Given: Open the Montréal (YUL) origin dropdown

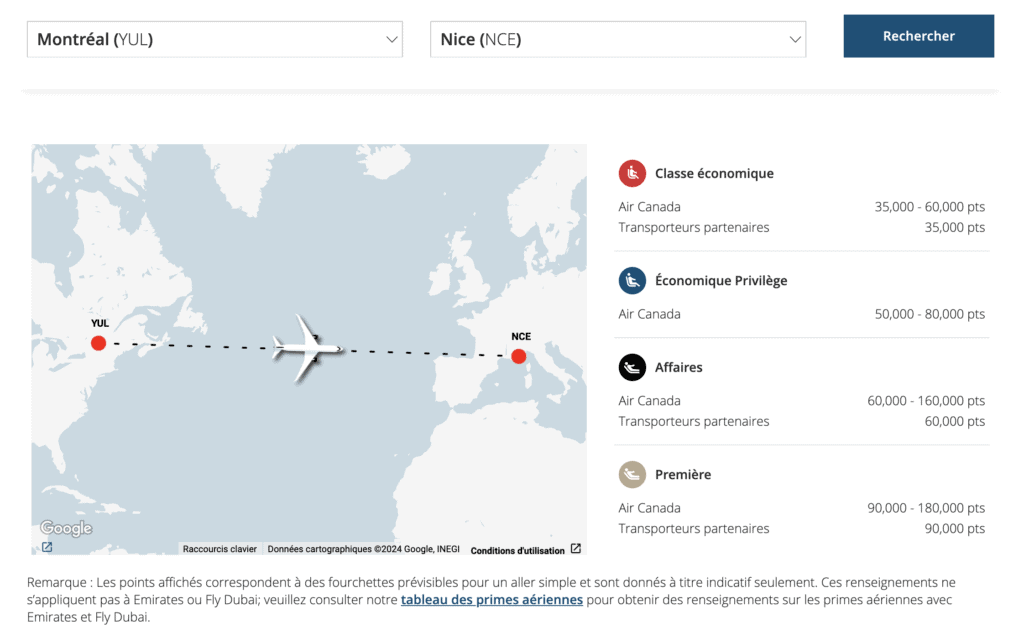Looking at the screenshot, I should click(x=214, y=40).
